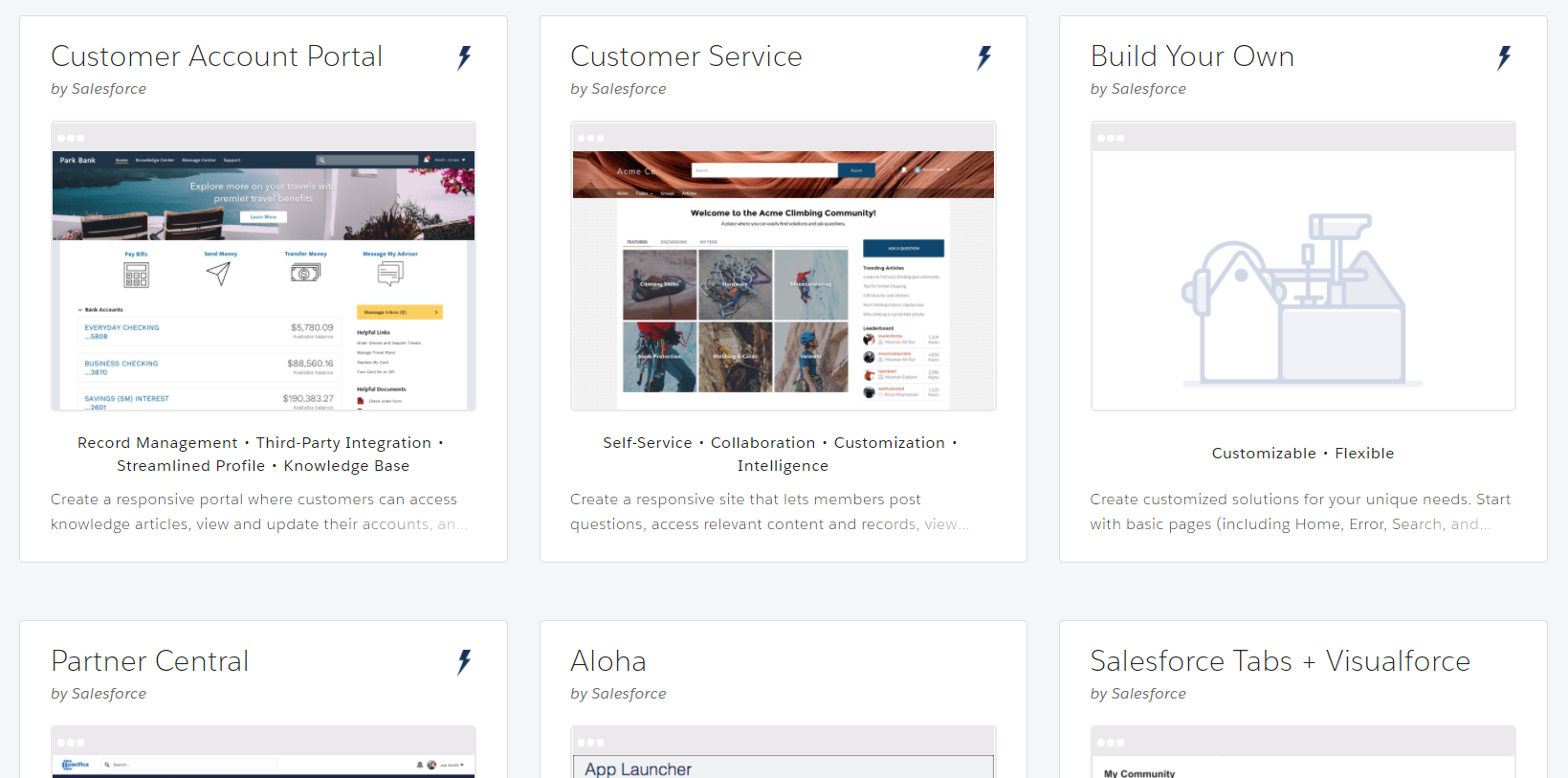Select the Build Your Own toolbox thumbnail
This screenshot has width=1568, height=778.
[x=1303, y=266]
